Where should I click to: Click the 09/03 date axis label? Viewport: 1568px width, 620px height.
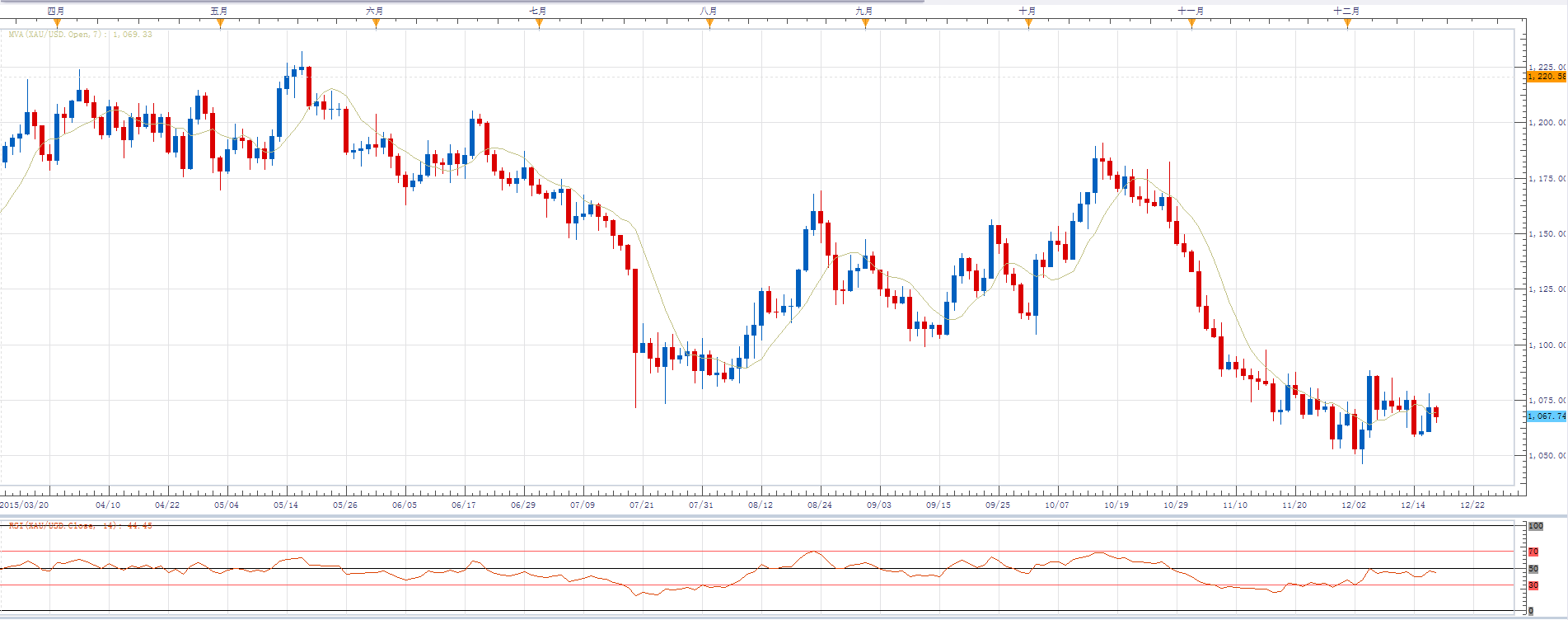tap(879, 505)
